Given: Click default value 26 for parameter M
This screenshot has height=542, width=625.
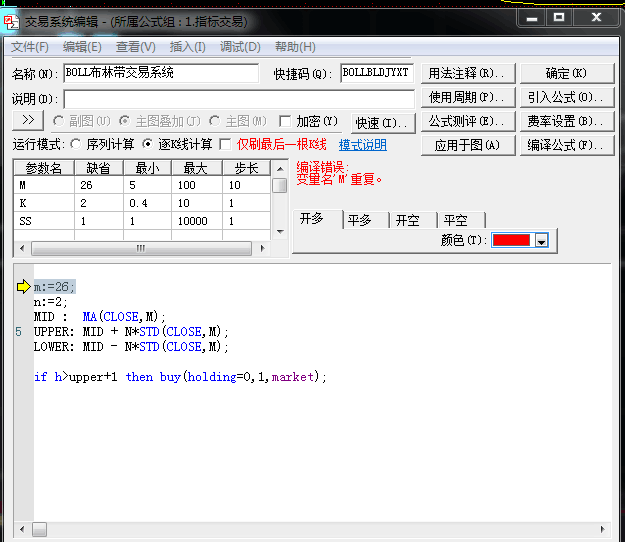Looking at the screenshot, I should click(x=98, y=185).
